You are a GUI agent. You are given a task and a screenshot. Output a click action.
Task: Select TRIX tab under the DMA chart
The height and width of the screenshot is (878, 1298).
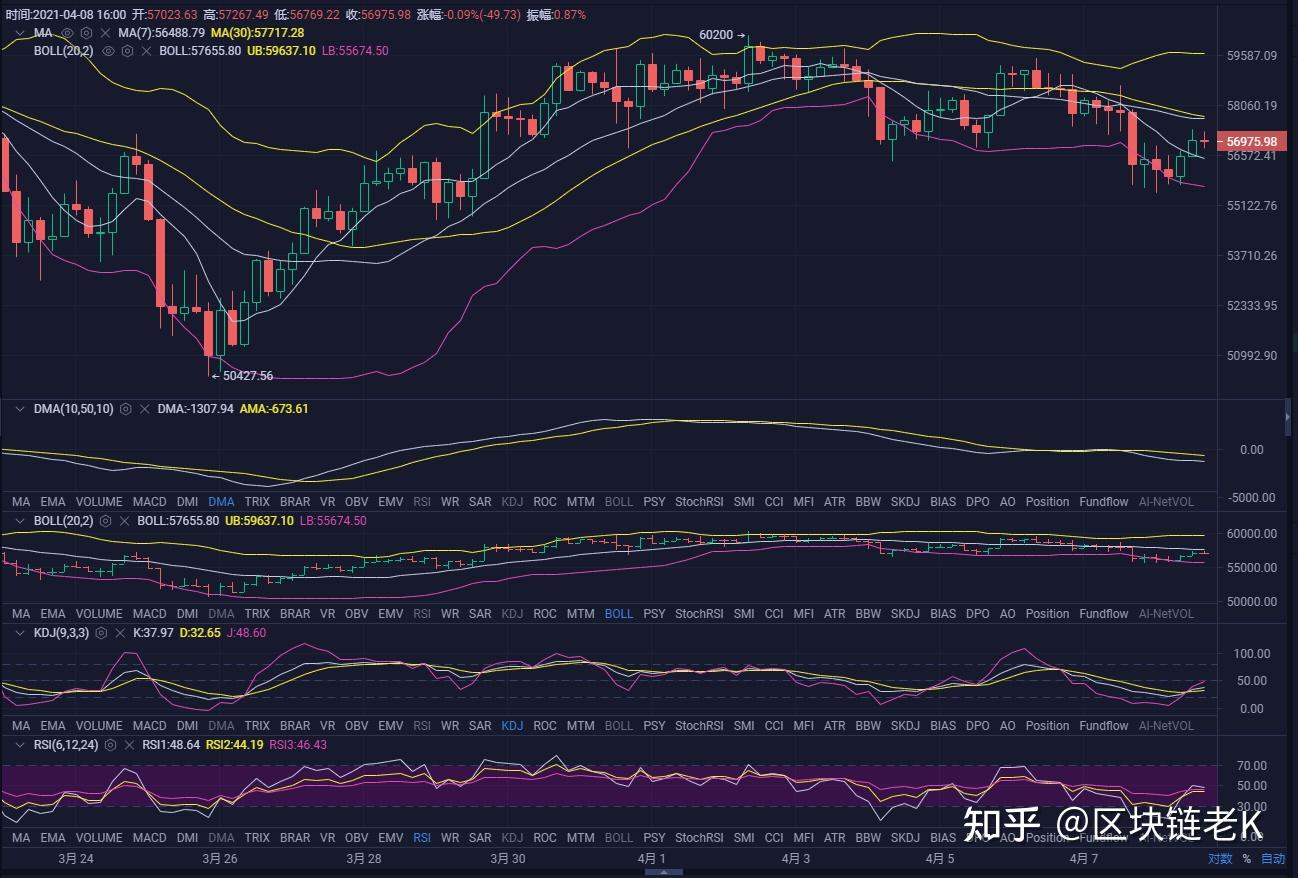[257, 502]
